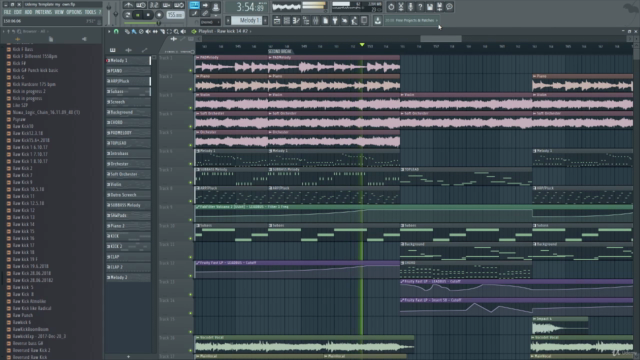Open the EDIT menu
Screen dimensions: 640x360
point(18,12)
